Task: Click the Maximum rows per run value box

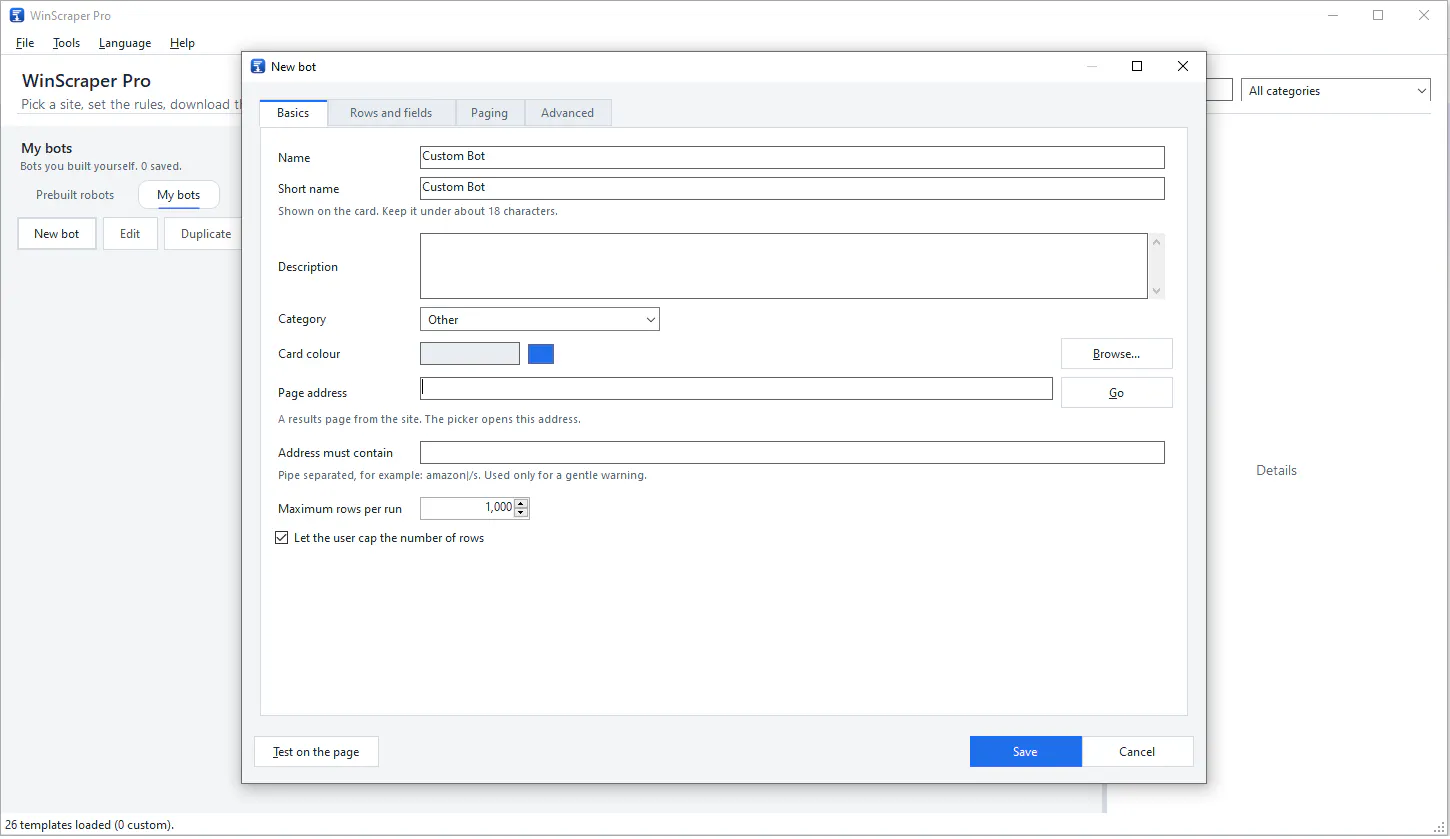Action: (x=467, y=508)
